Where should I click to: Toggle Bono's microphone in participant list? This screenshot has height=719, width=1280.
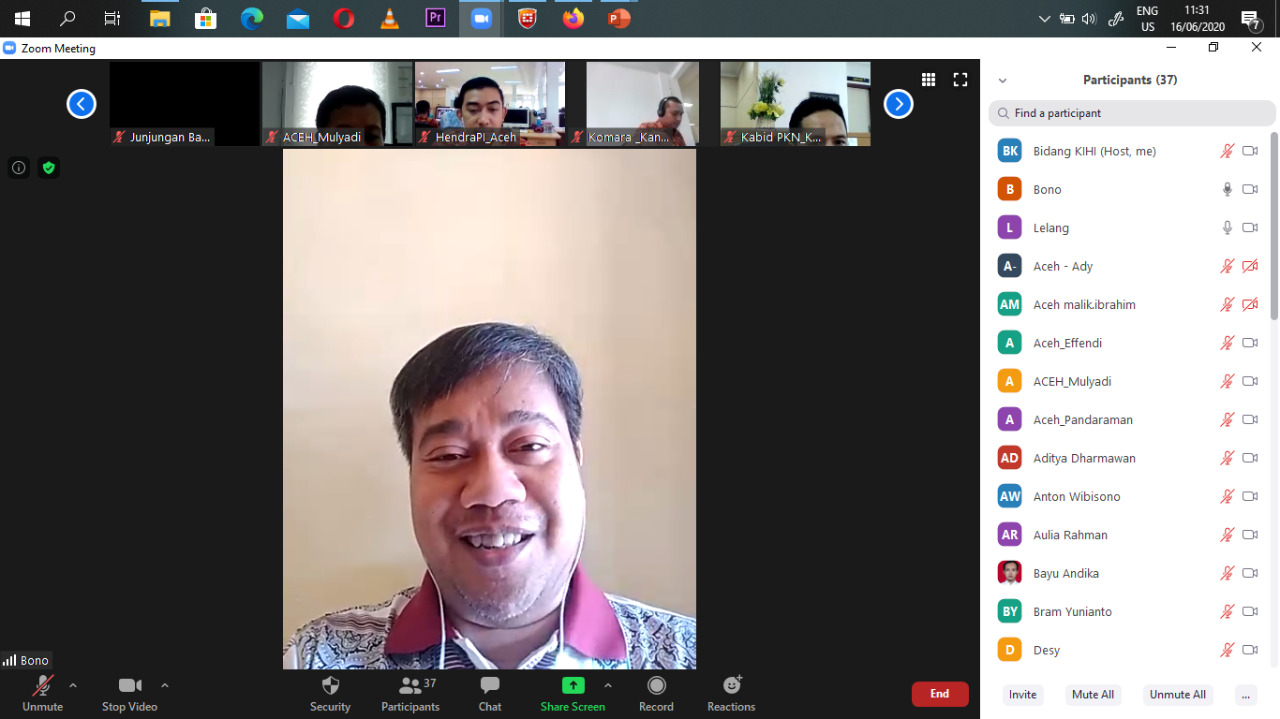tap(1227, 189)
